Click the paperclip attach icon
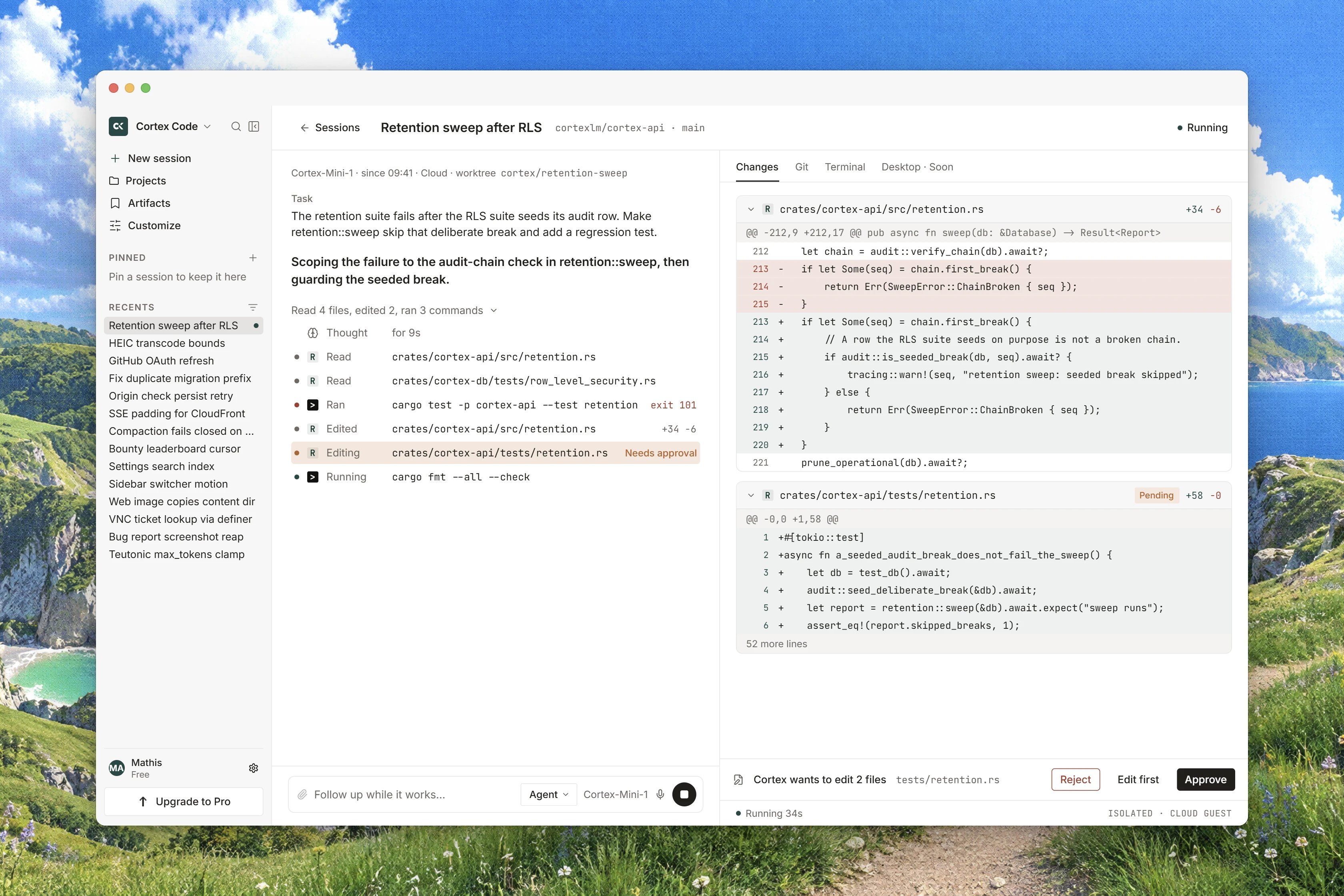This screenshot has width=1344, height=896. (x=302, y=794)
